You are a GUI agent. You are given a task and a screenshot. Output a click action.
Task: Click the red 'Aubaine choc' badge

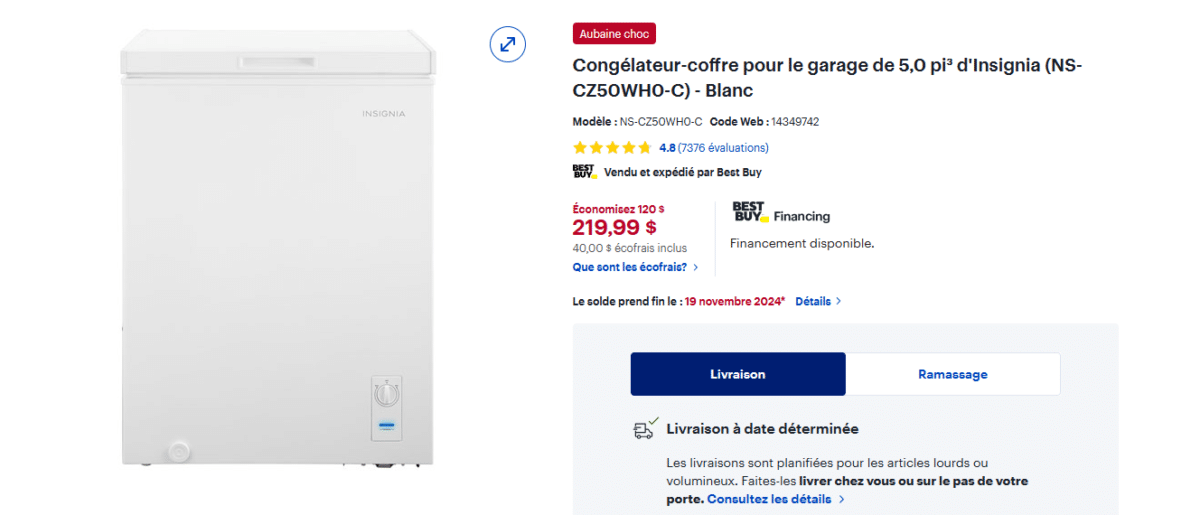614,34
